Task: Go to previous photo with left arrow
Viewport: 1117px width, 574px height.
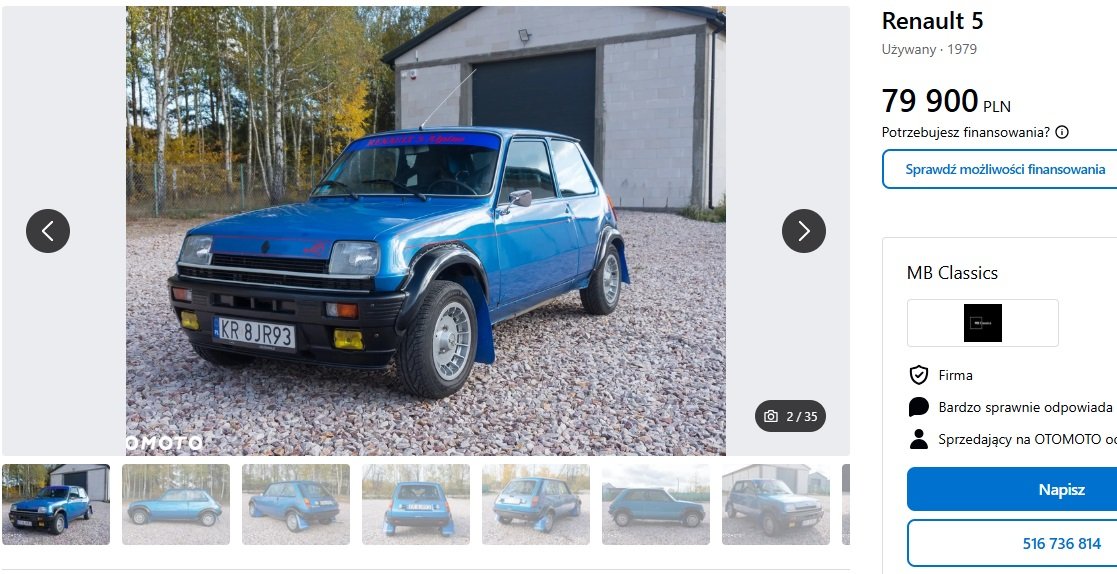Action: [x=48, y=231]
